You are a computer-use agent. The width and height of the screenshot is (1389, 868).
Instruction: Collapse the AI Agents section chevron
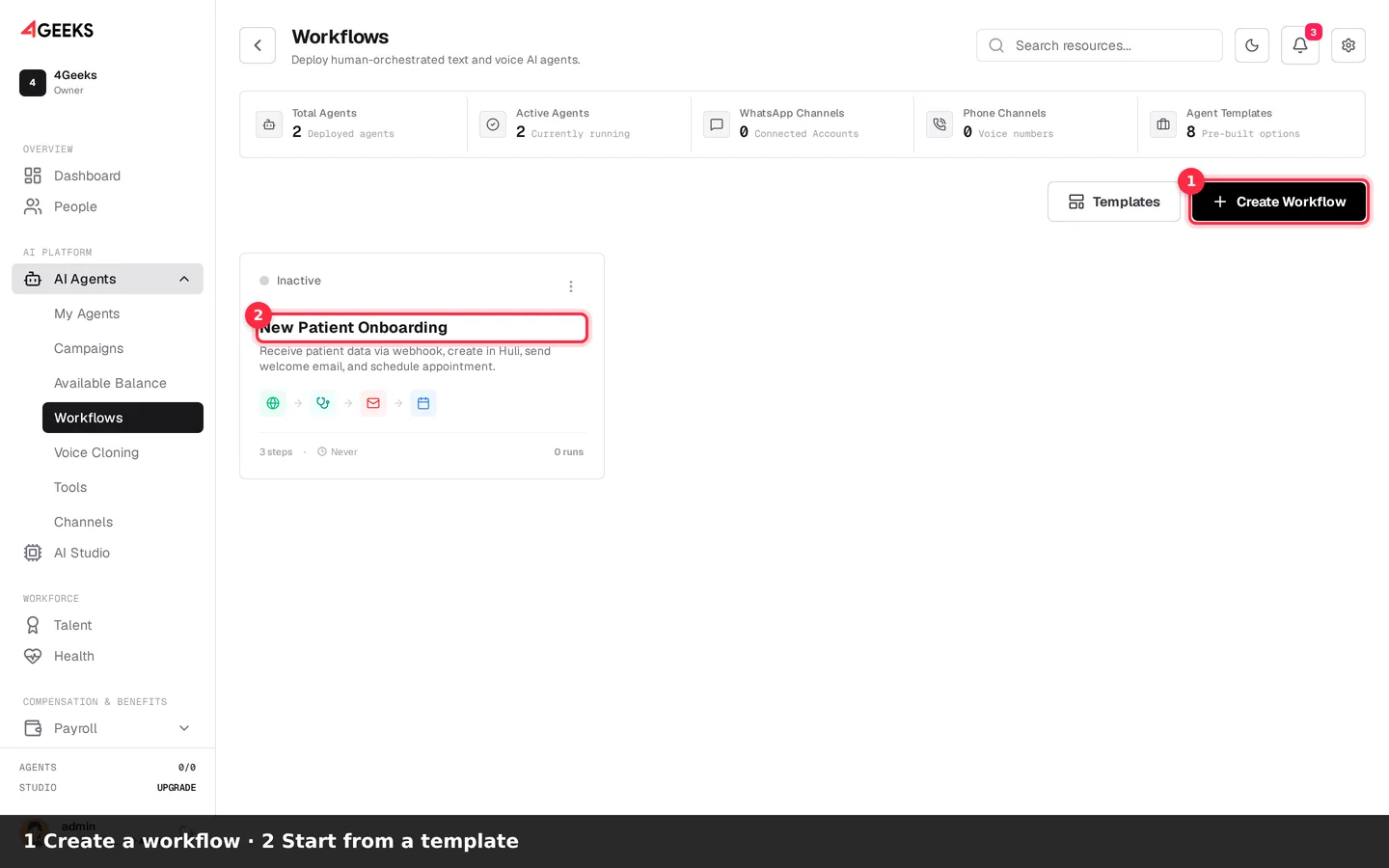coord(184,279)
